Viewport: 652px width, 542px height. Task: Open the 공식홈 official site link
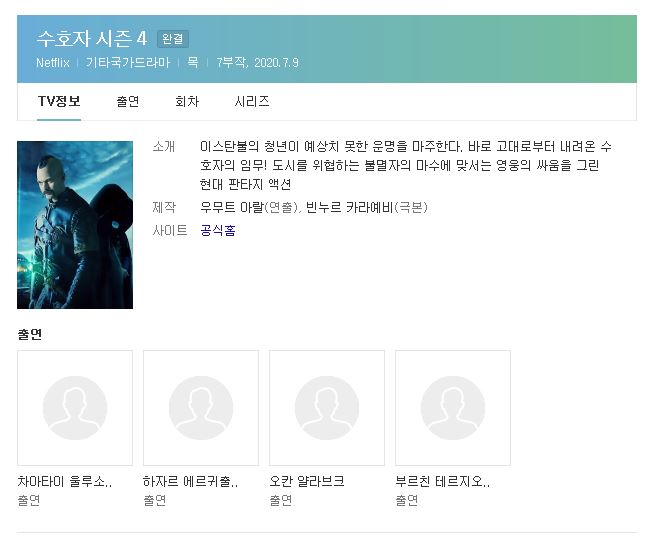pyautogui.click(x=218, y=230)
